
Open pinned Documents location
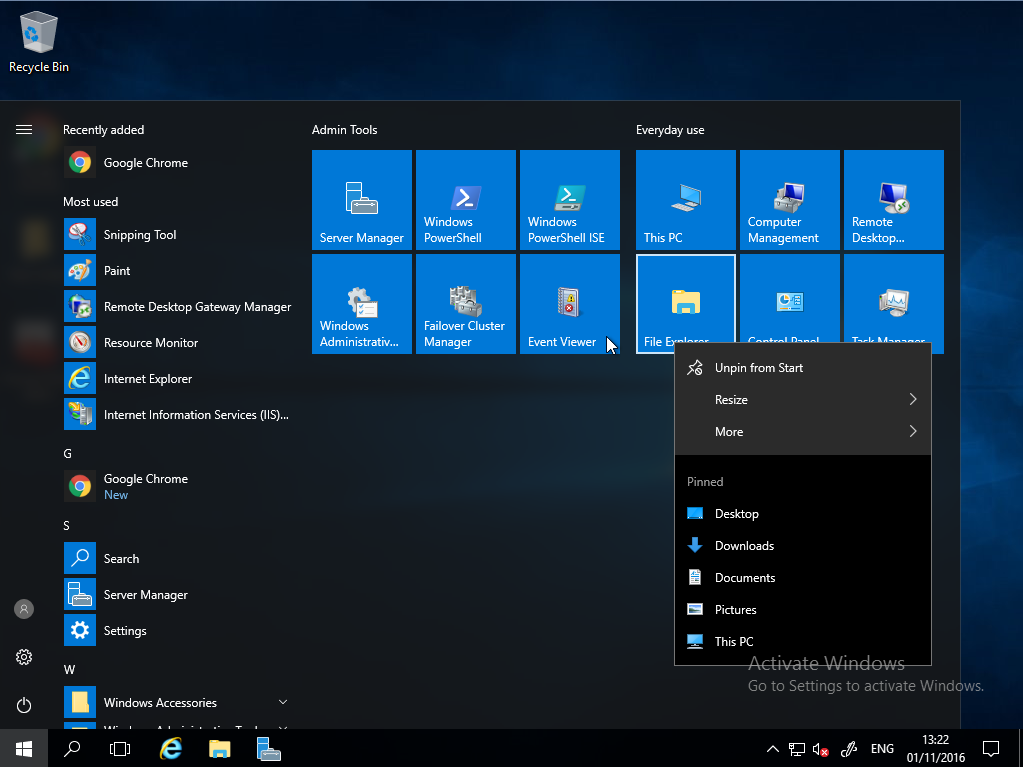[x=802, y=578]
